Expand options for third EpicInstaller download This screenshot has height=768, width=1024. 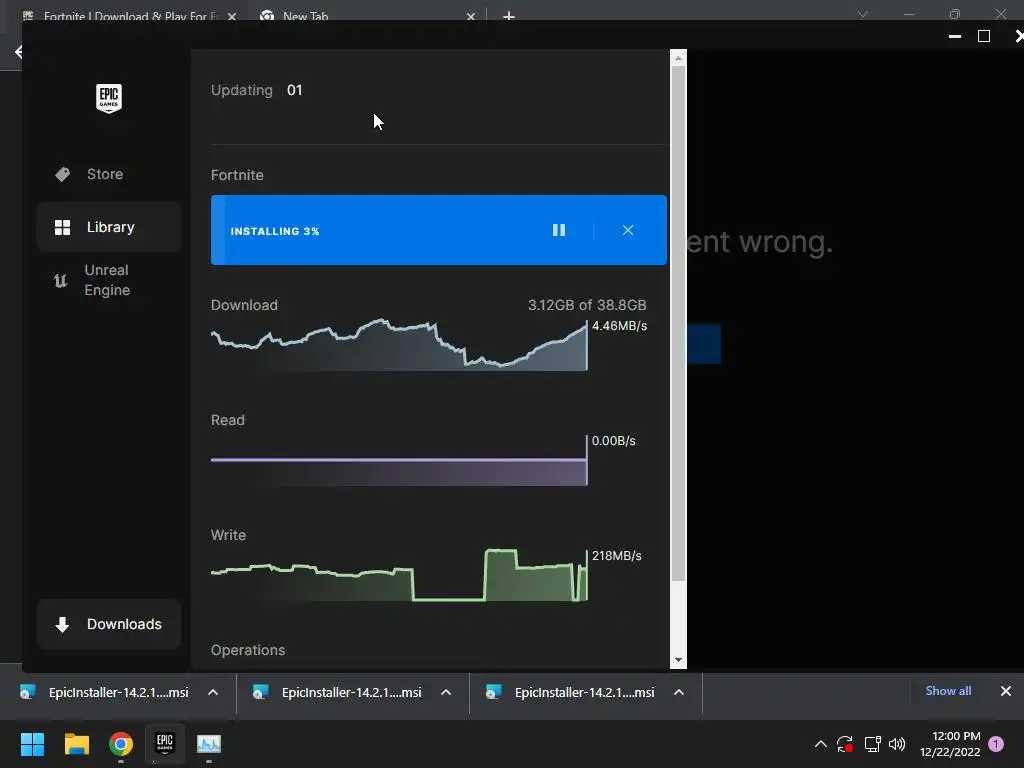(x=679, y=692)
